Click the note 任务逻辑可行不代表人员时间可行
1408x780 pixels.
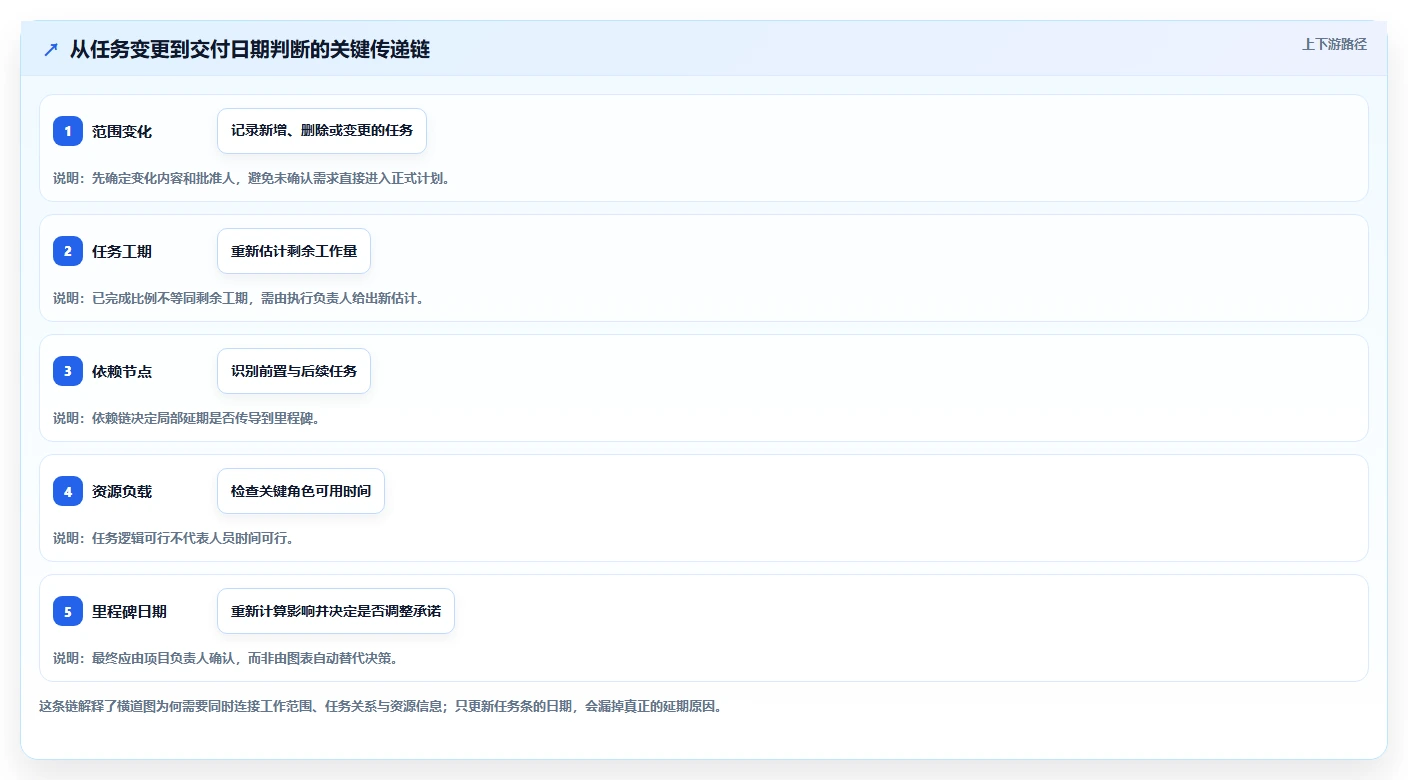click(173, 538)
